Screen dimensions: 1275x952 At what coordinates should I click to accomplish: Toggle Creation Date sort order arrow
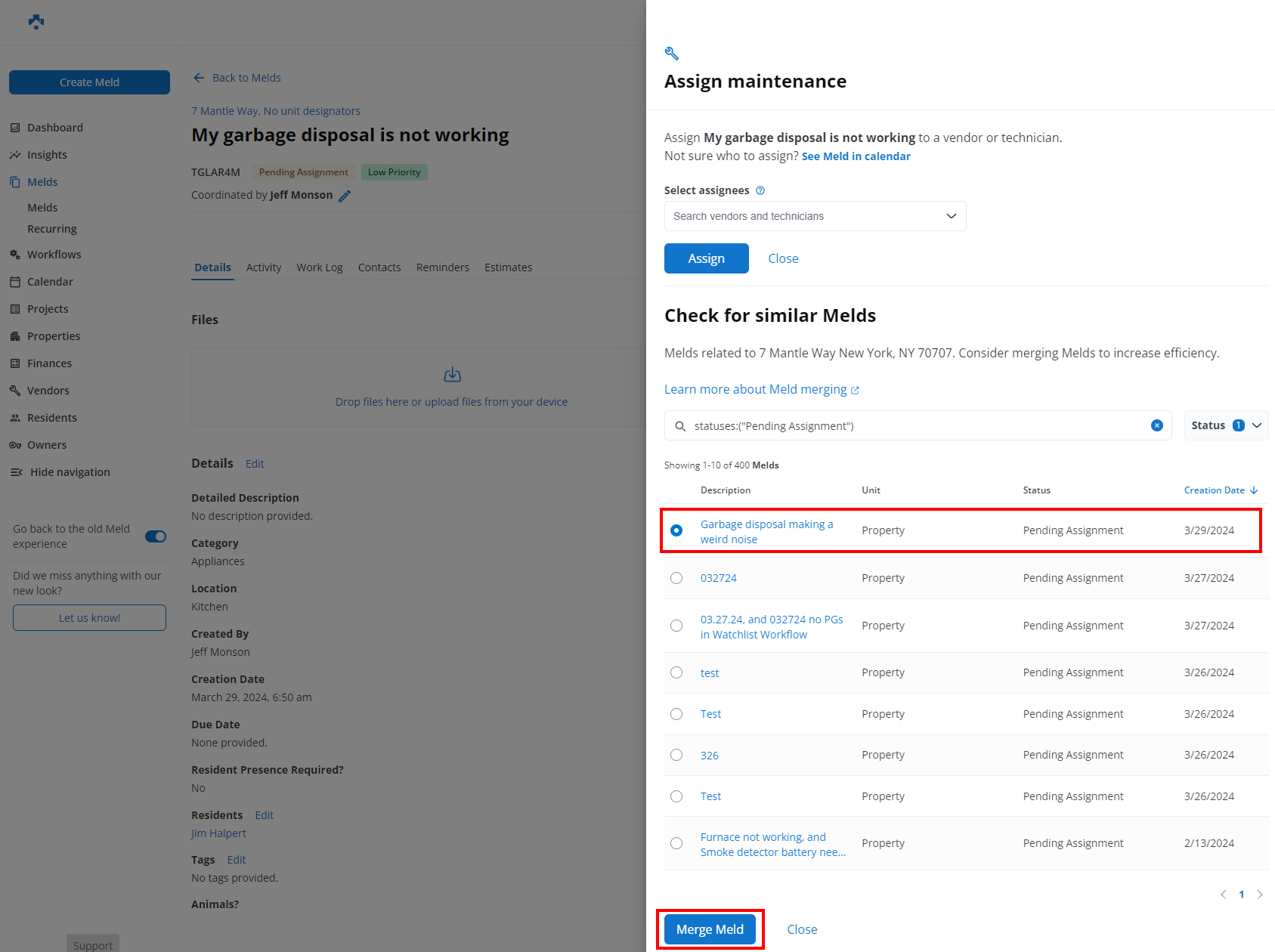pyautogui.click(x=1255, y=490)
